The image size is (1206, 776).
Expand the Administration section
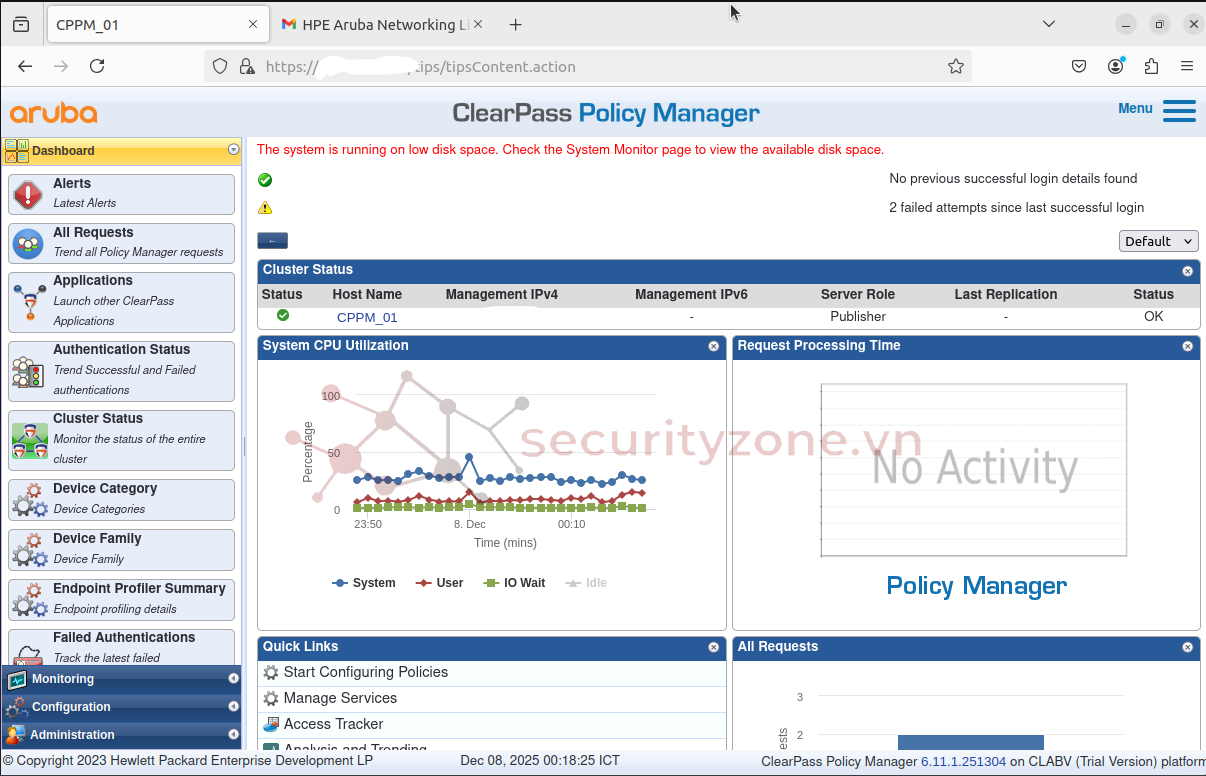click(x=120, y=735)
